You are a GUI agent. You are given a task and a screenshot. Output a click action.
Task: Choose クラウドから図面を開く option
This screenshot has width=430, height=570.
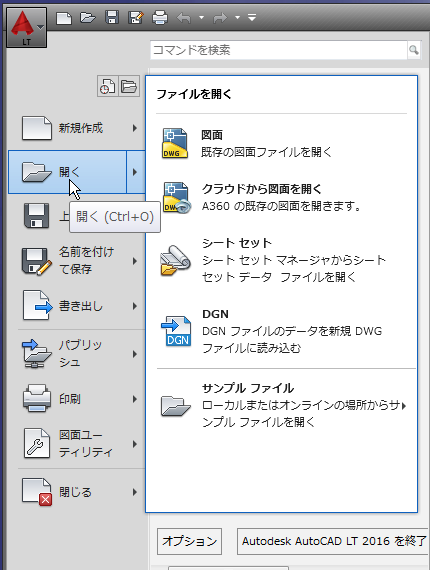pyautogui.click(x=262, y=189)
